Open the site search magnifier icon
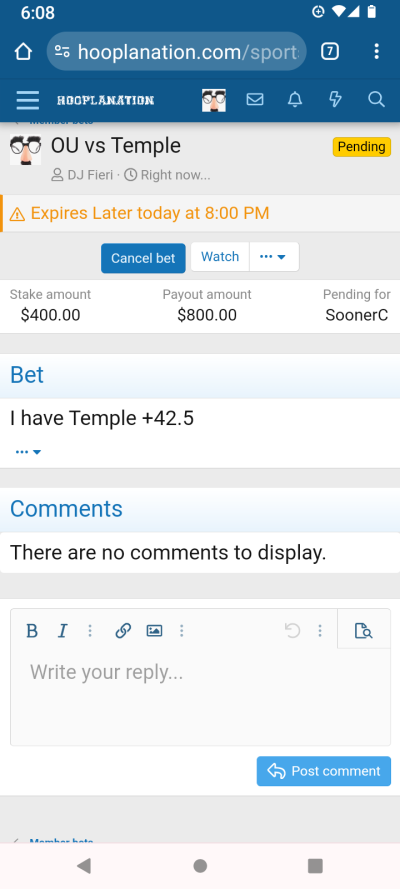This screenshot has width=400, height=889. tap(376, 100)
